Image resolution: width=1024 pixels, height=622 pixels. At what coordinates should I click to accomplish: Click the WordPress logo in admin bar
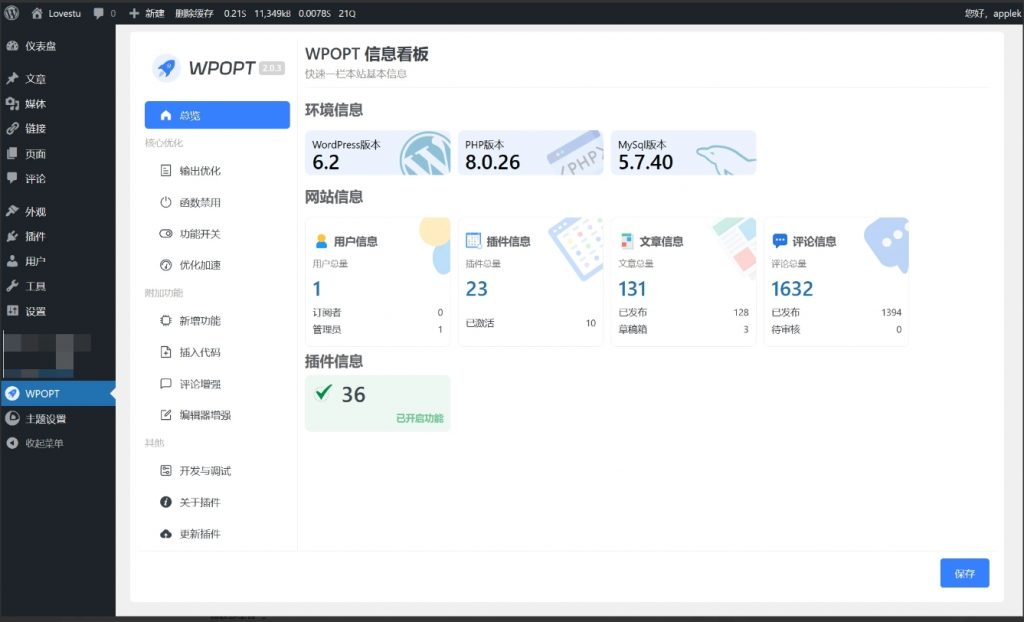12,13
